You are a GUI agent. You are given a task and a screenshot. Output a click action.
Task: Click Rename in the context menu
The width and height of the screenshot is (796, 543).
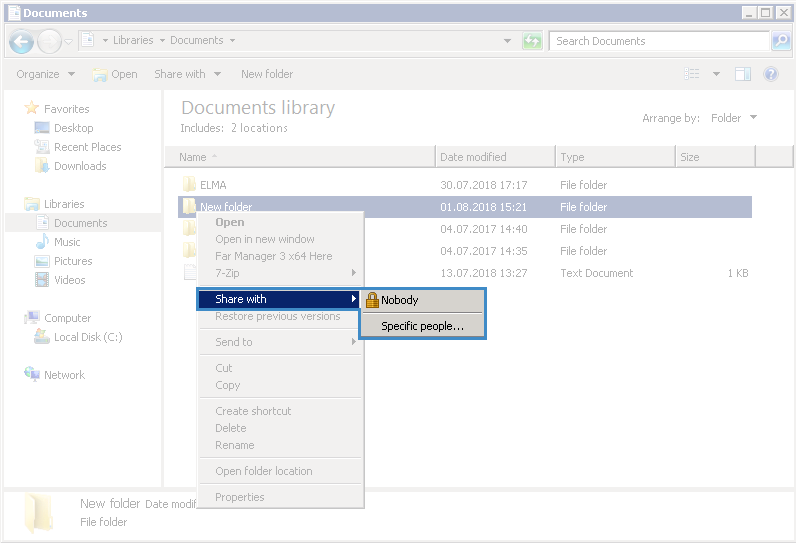(x=235, y=445)
